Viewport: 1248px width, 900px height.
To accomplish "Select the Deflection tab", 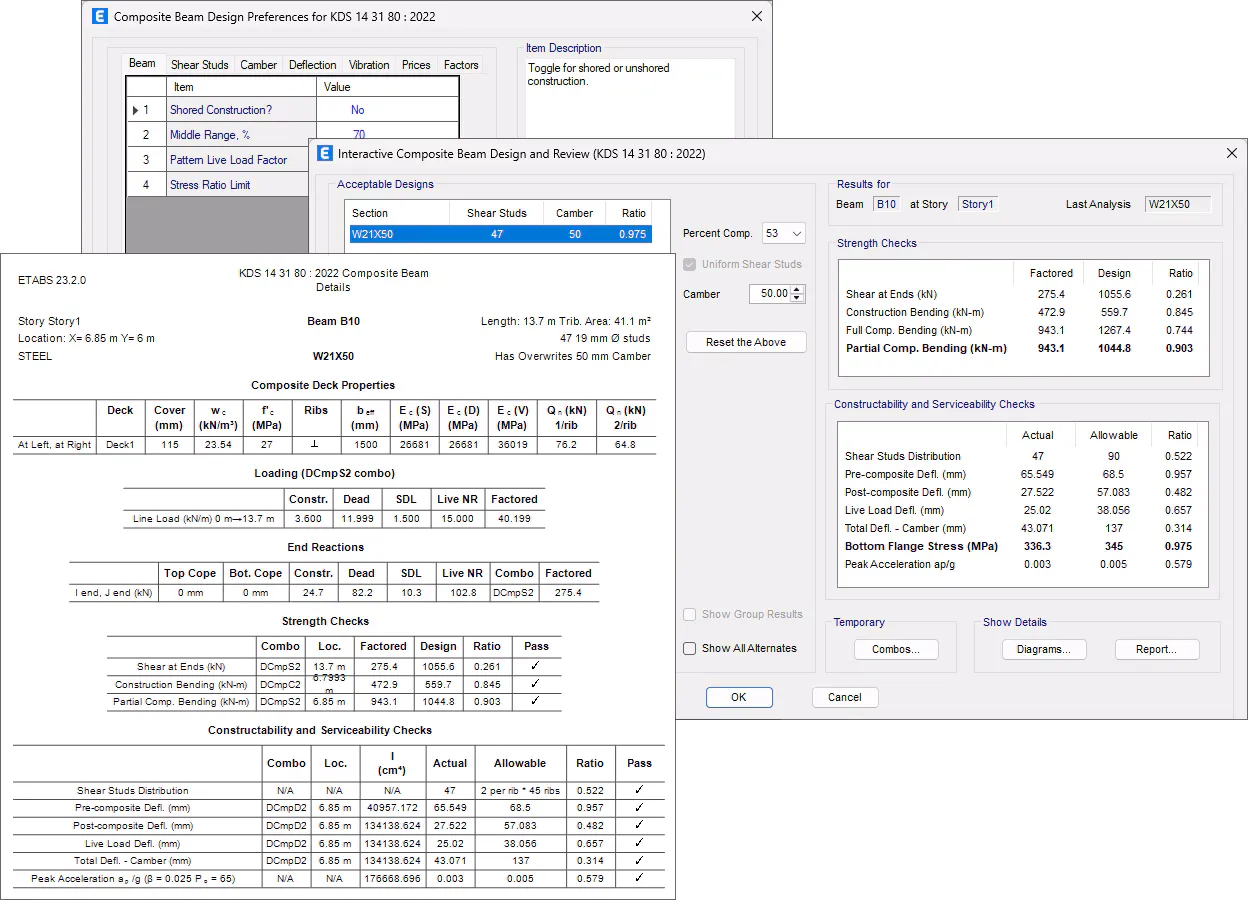I will click(312, 65).
